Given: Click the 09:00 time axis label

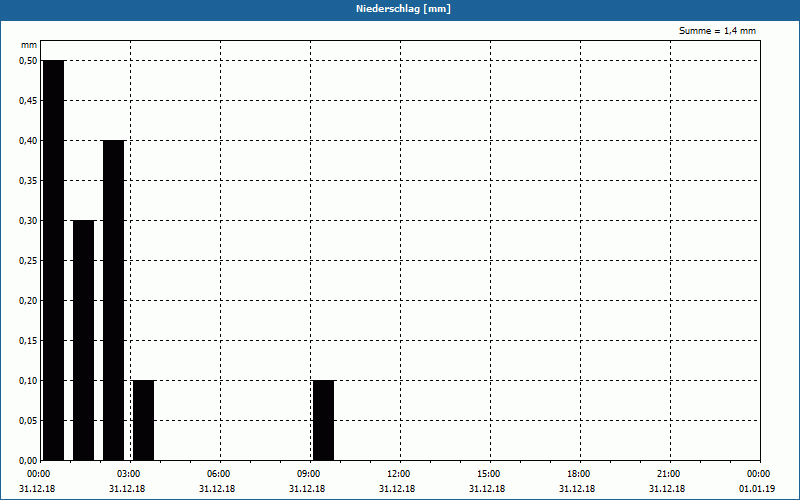Looking at the screenshot, I should click(x=307, y=474).
